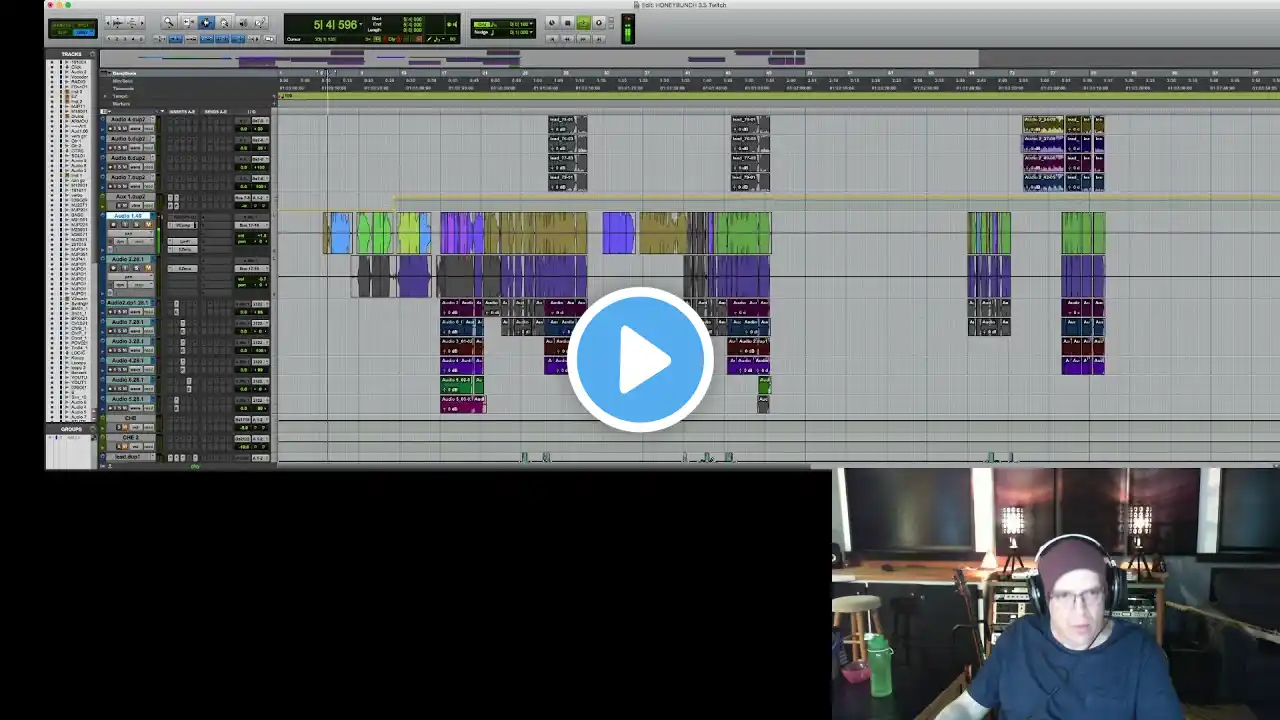Image resolution: width=1280 pixels, height=720 pixels.
Task: Click the MIDI zoom icon
Action: coord(134,22)
